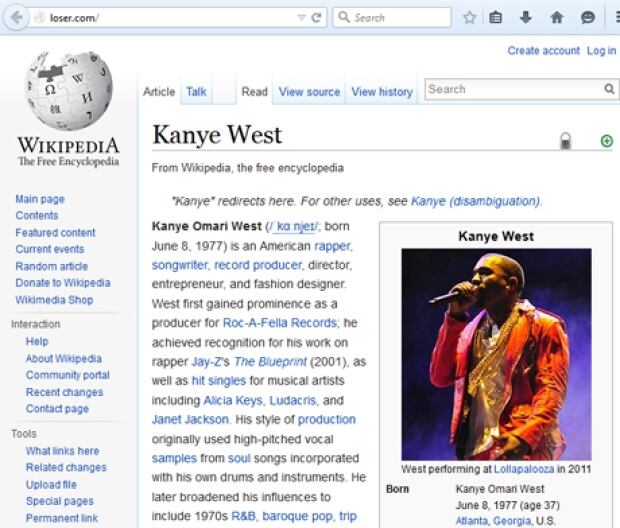Open the chat bubble icon in toolbar

pos(588,17)
